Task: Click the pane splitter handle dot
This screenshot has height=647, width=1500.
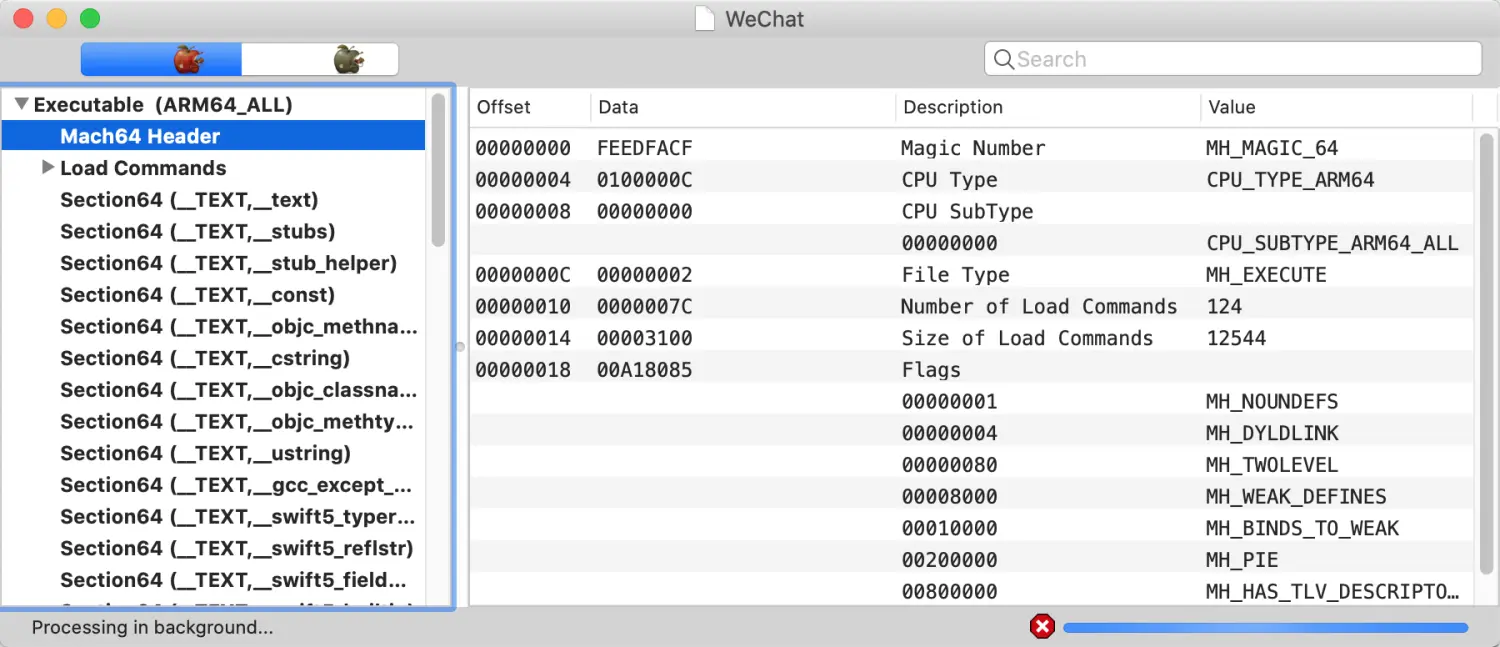Action: 460,347
